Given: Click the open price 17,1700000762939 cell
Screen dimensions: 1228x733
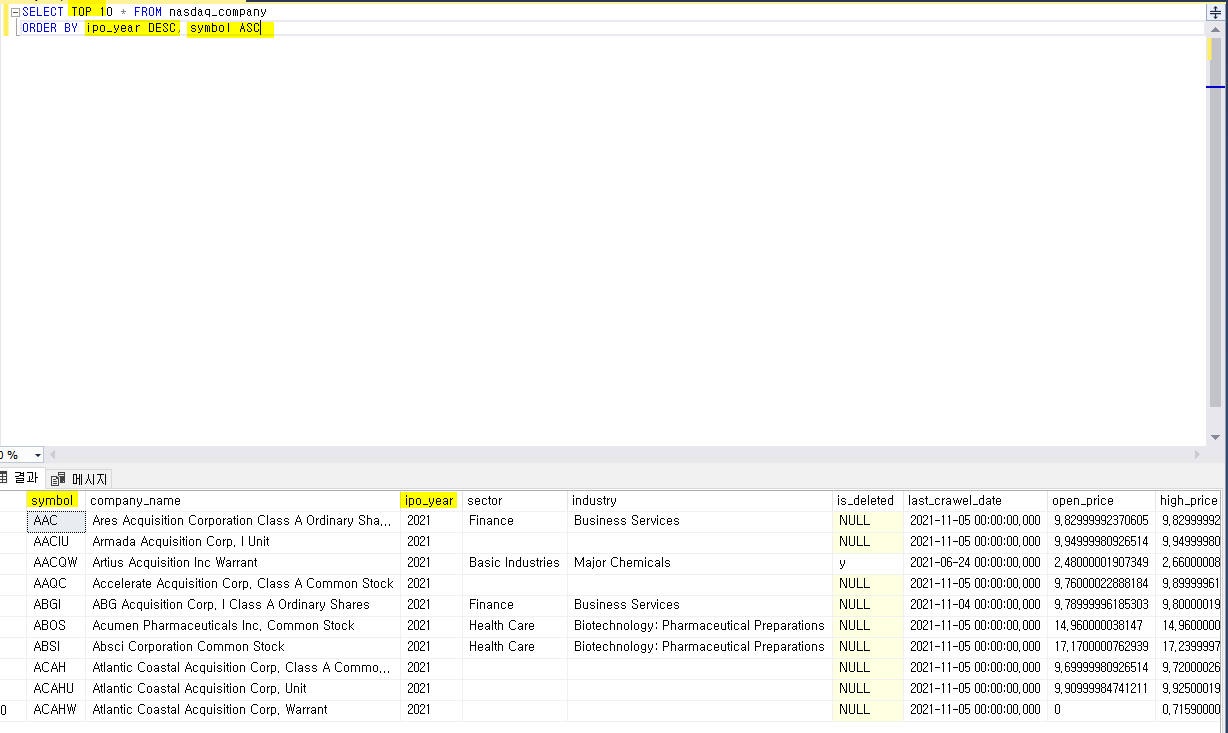Looking at the screenshot, I should click(x=1101, y=647).
